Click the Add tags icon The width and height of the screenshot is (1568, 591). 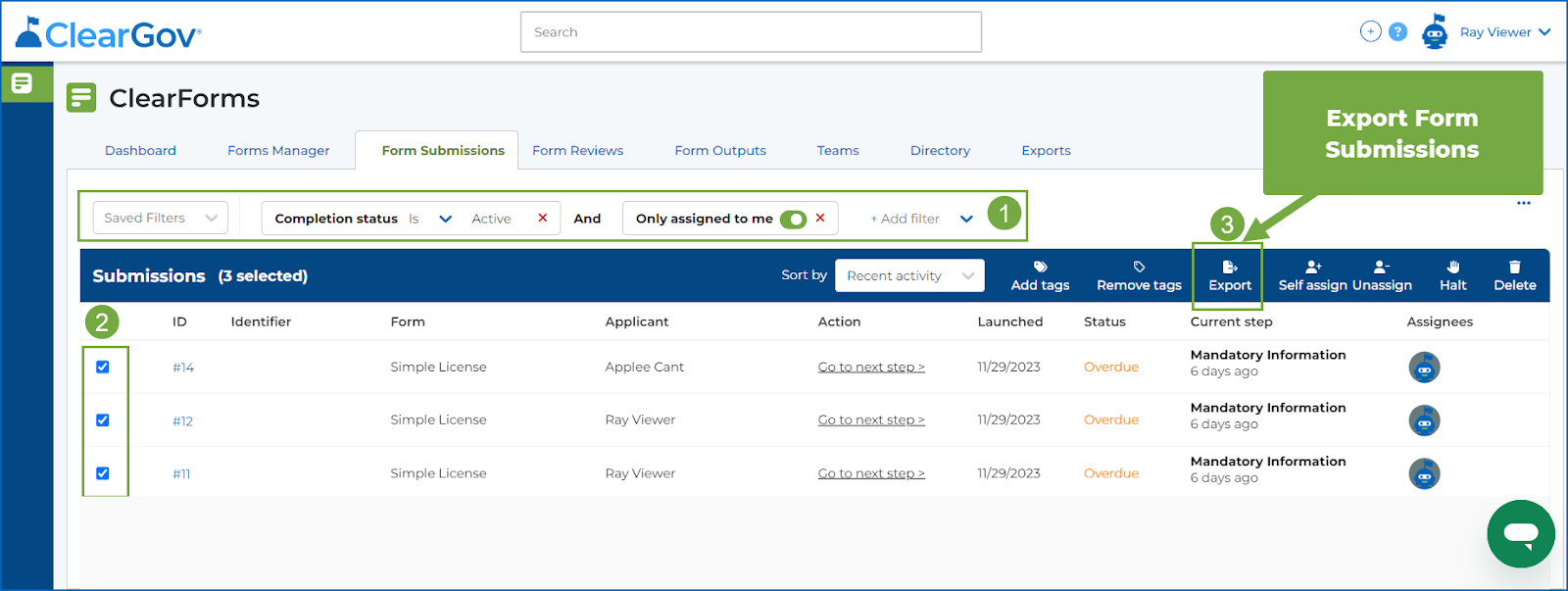coord(1040,267)
